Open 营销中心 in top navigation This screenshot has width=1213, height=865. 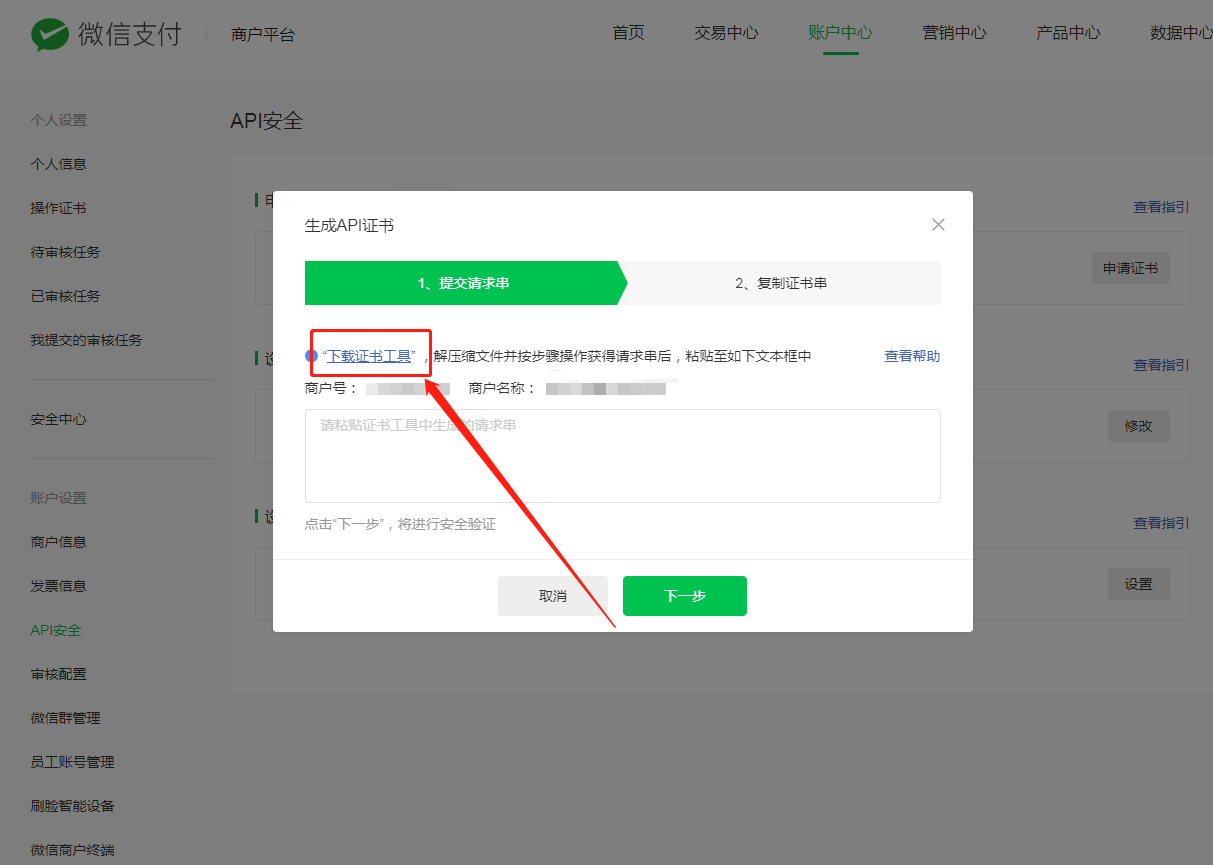[x=954, y=33]
